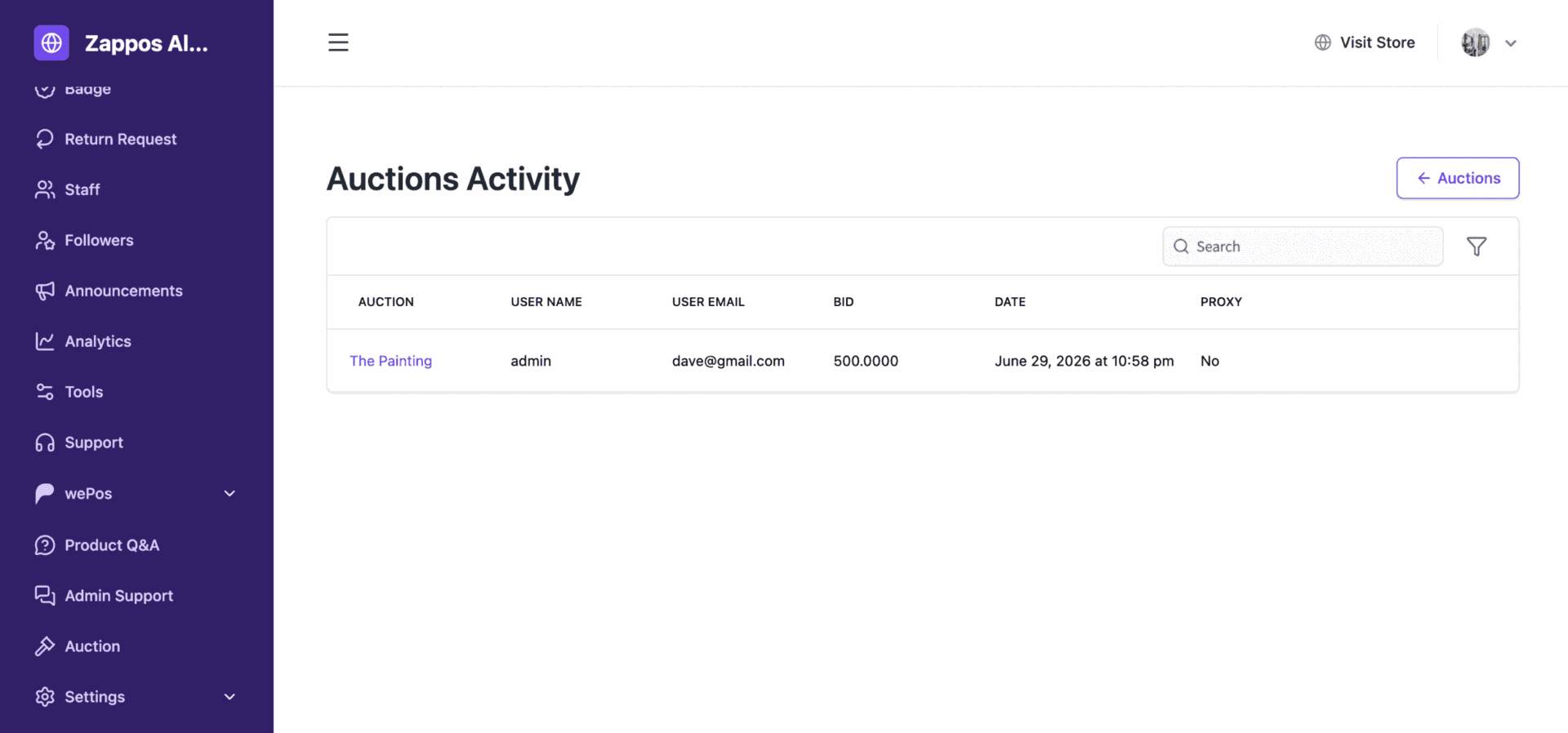Click the Staff people icon
This screenshot has width=1568, height=733.
[45, 189]
